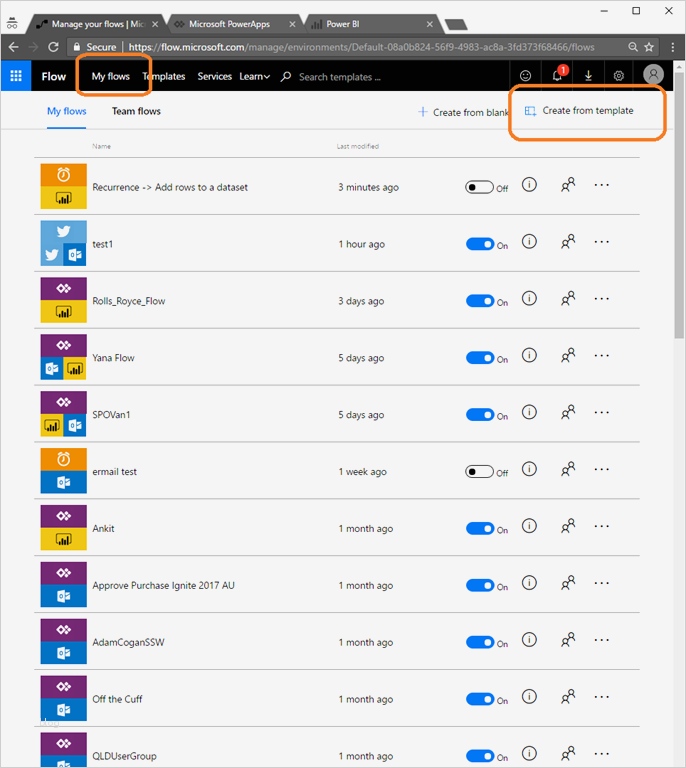Click the search magnifier icon in header
Screen dimensions: 686x768
286,76
